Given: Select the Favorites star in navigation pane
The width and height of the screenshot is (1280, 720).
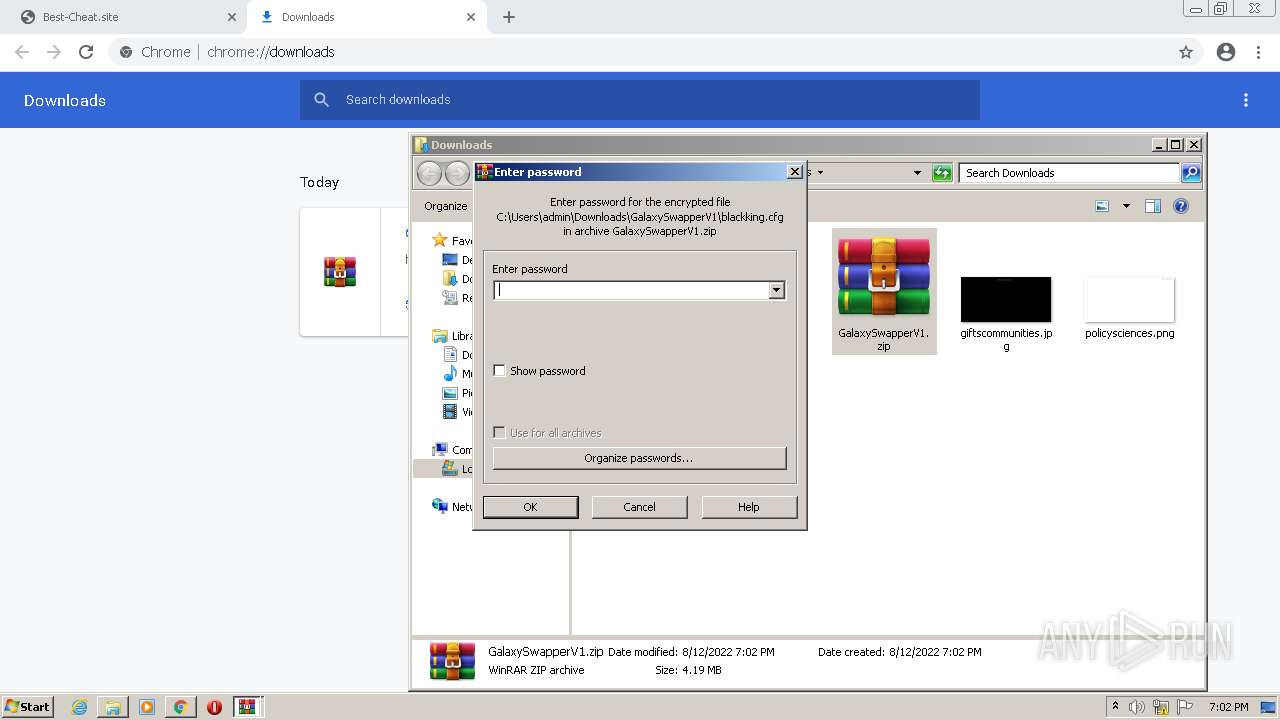Looking at the screenshot, I should coord(439,240).
